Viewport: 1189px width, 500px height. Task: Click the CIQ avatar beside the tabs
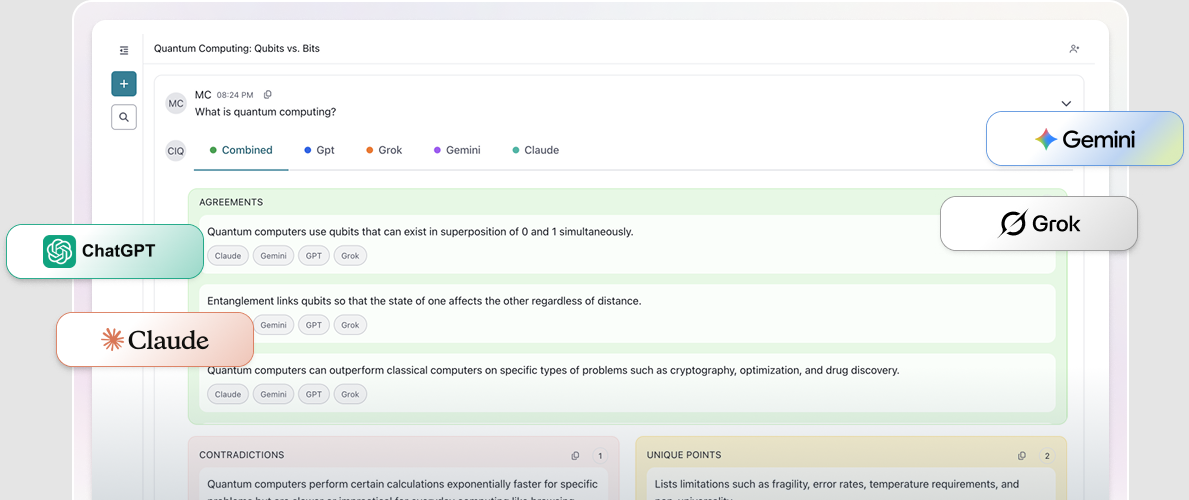[175, 150]
